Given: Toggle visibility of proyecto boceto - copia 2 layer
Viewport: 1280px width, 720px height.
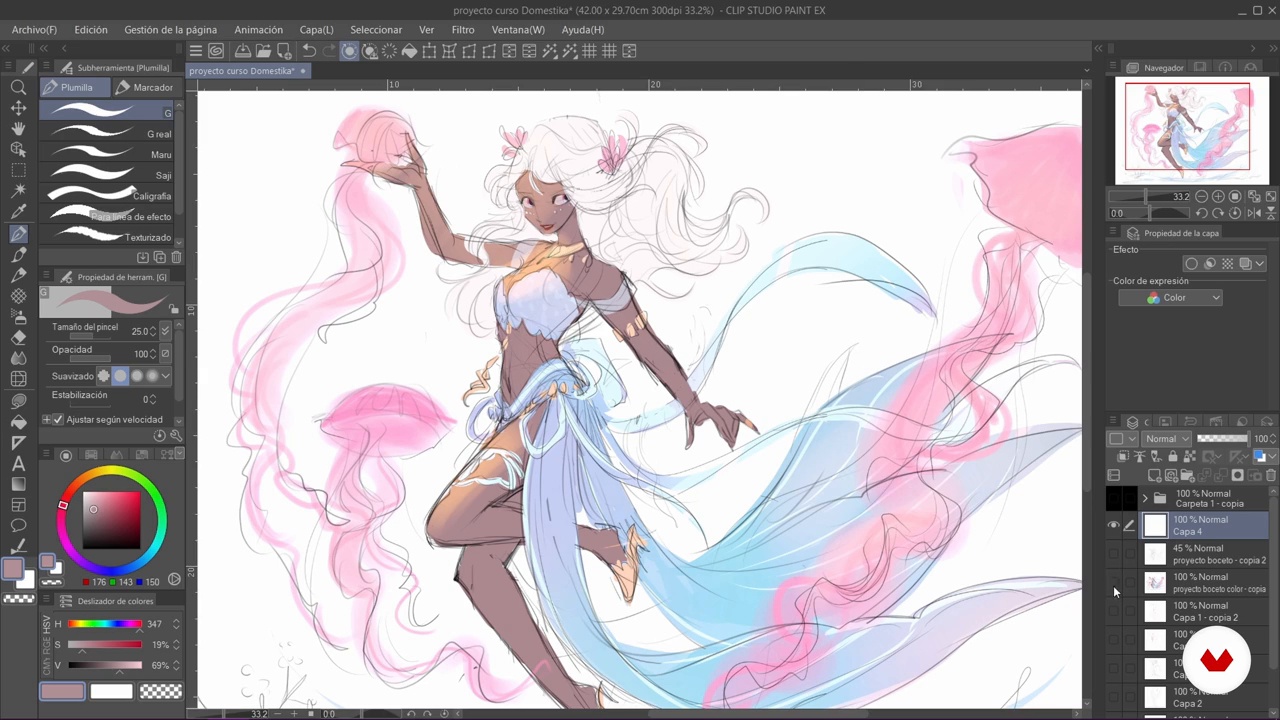Looking at the screenshot, I should [1114, 554].
